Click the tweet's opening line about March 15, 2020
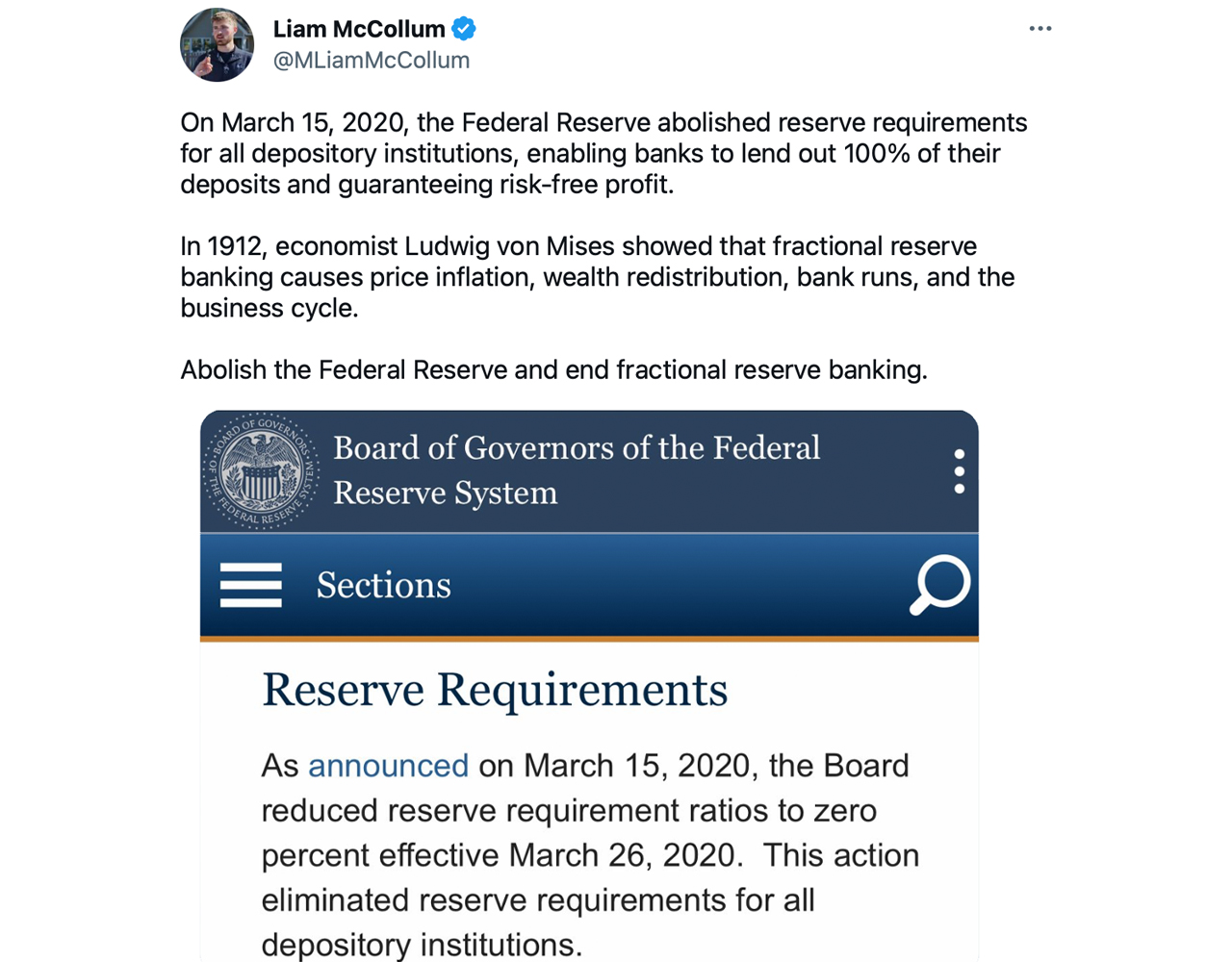The image size is (1232, 962). (x=603, y=123)
